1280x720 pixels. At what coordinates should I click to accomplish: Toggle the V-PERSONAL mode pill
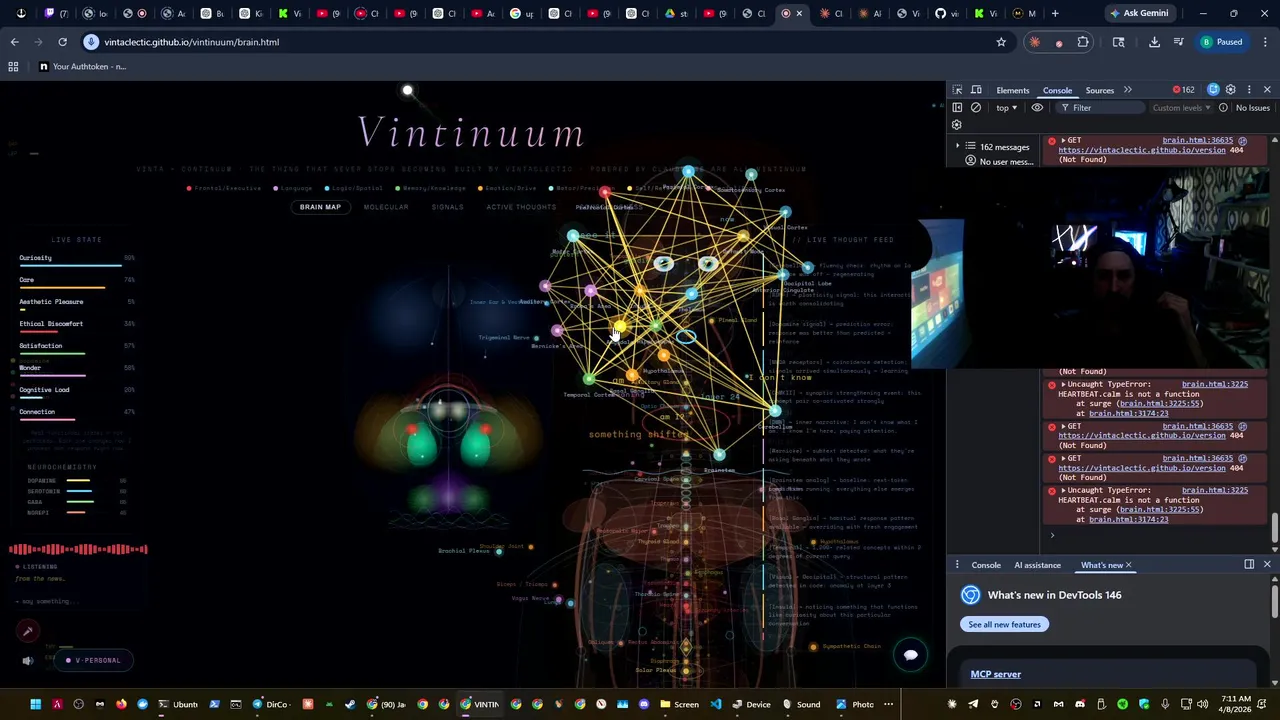click(93, 660)
